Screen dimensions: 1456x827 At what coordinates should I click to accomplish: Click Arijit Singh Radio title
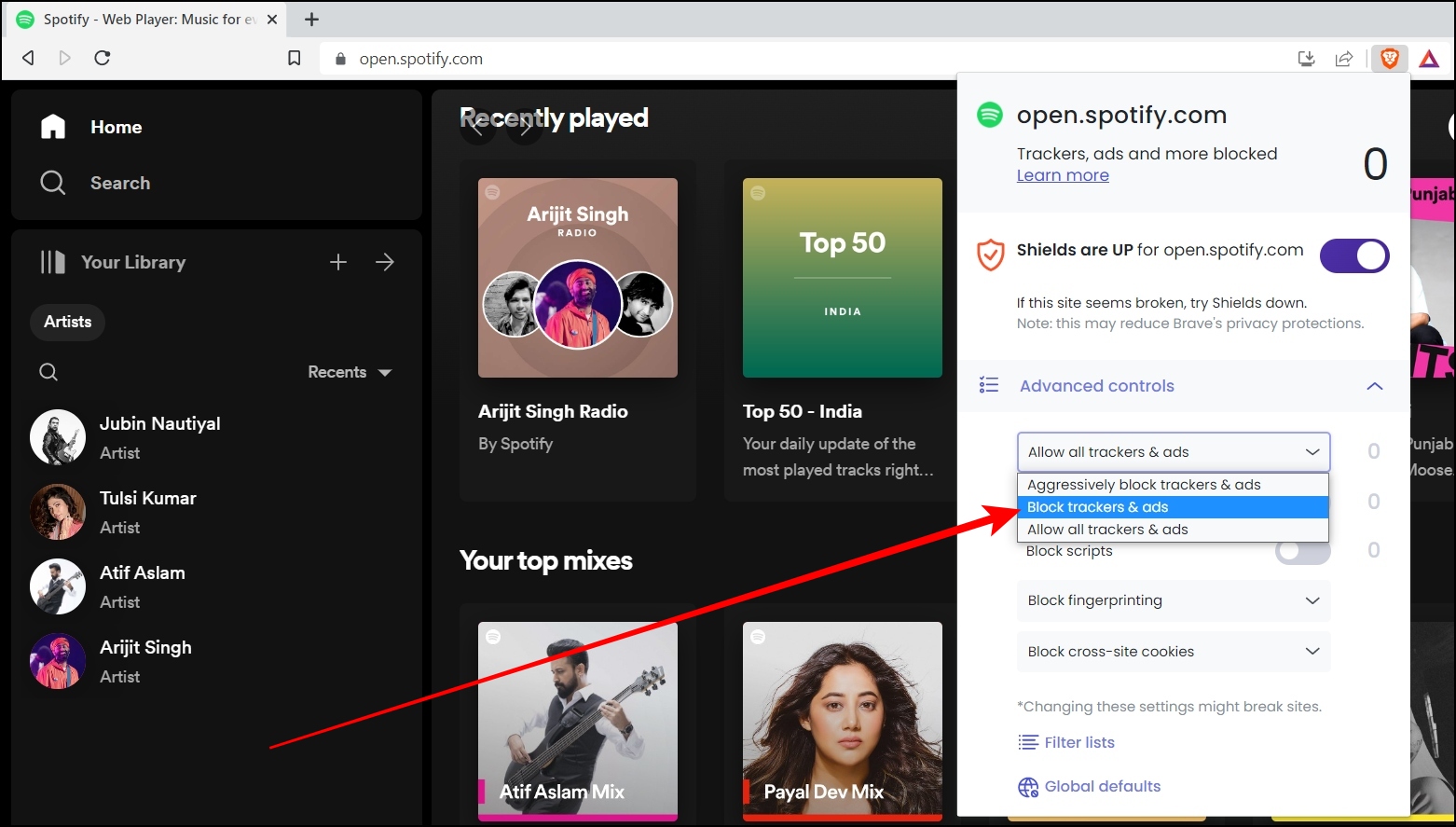point(553,411)
